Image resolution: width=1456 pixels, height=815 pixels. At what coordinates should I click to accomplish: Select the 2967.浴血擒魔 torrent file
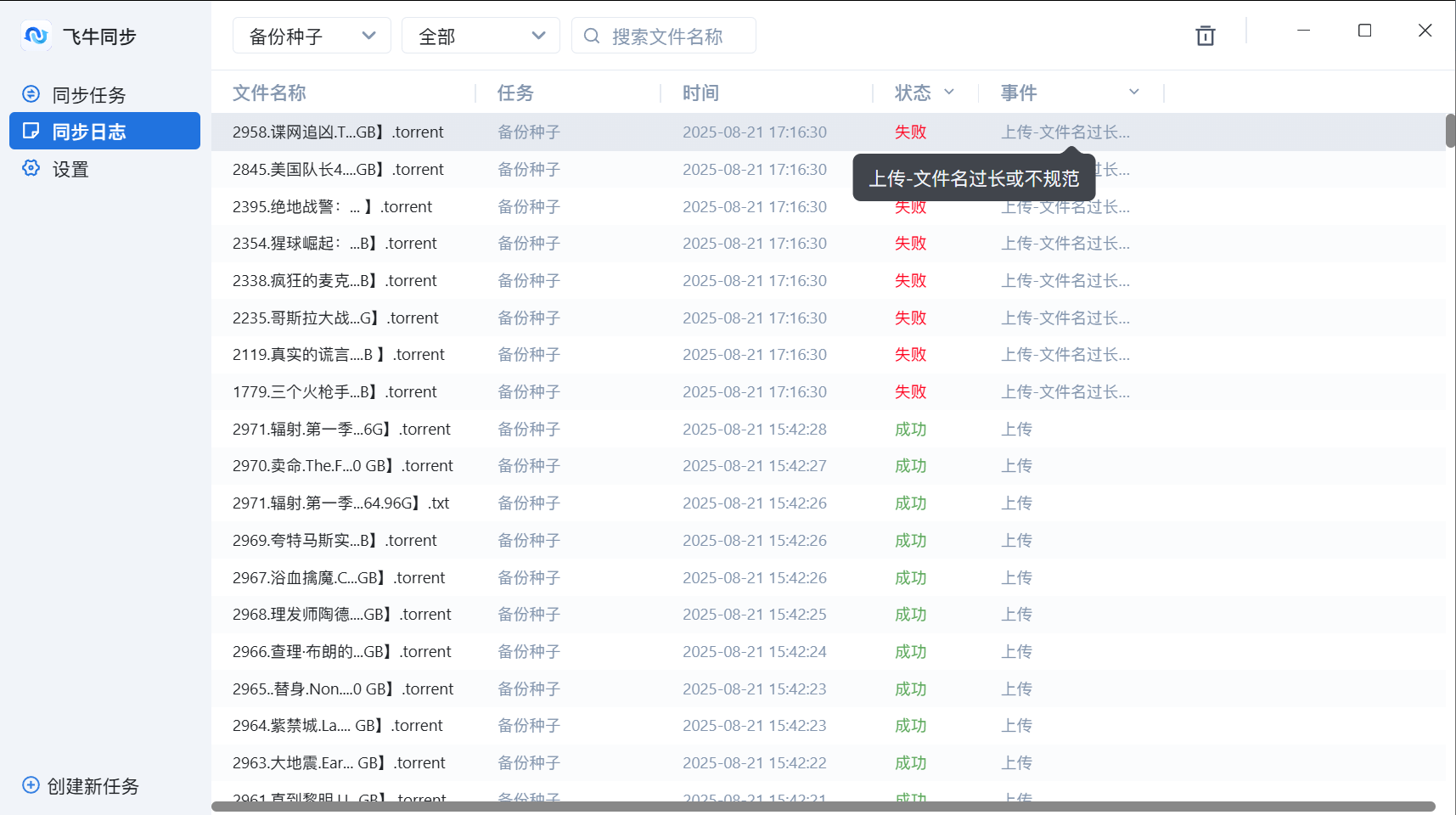[339, 577]
